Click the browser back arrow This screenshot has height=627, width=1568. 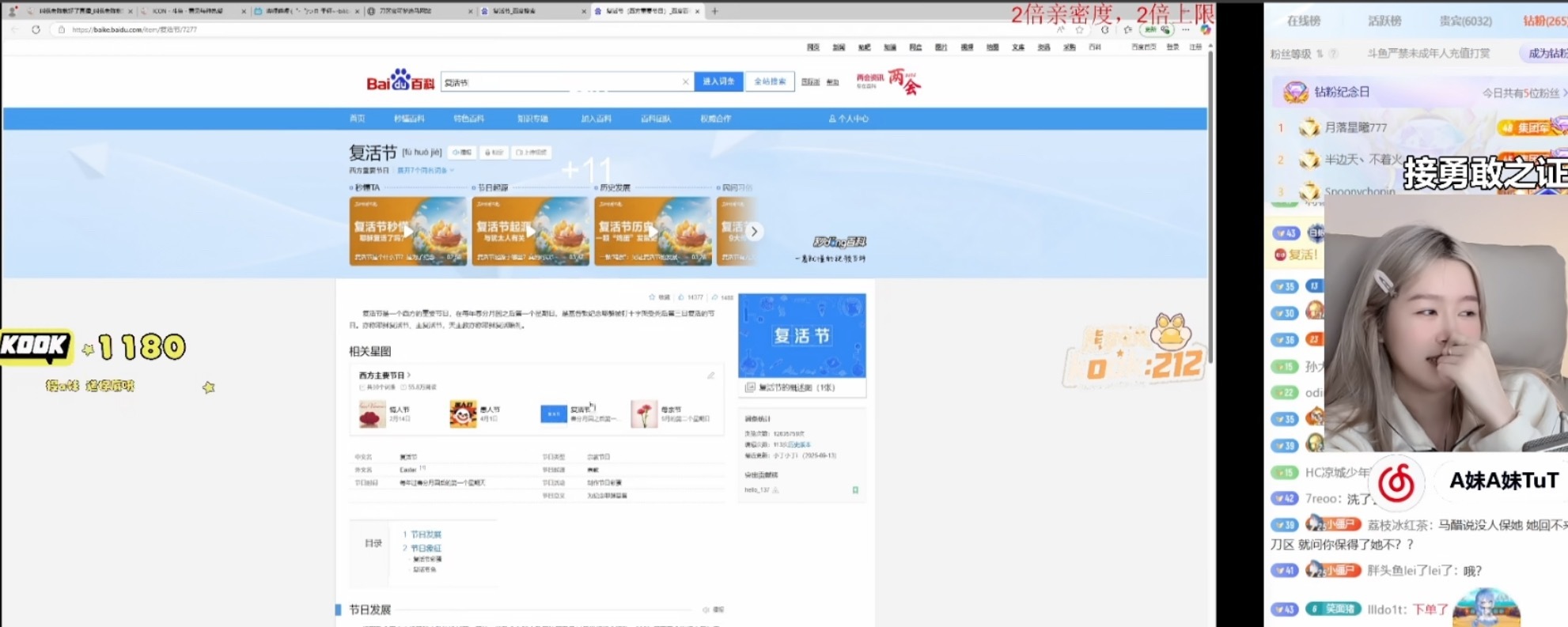14,30
